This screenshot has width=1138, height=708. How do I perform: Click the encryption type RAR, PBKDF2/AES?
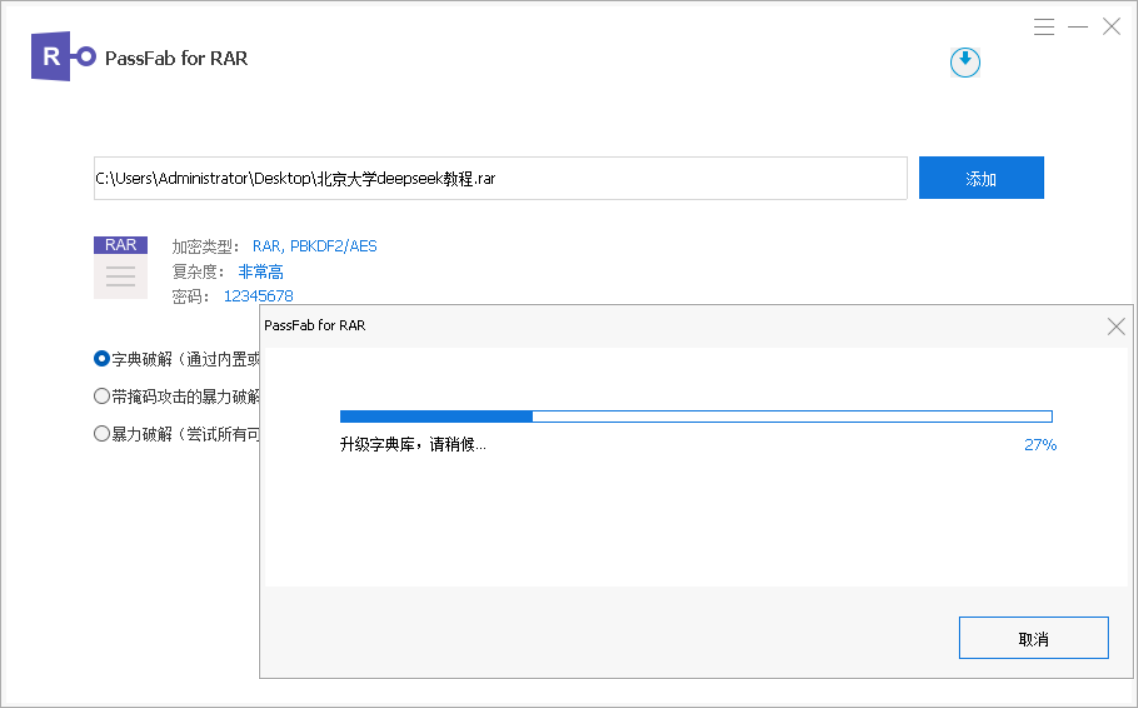[315, 247]
